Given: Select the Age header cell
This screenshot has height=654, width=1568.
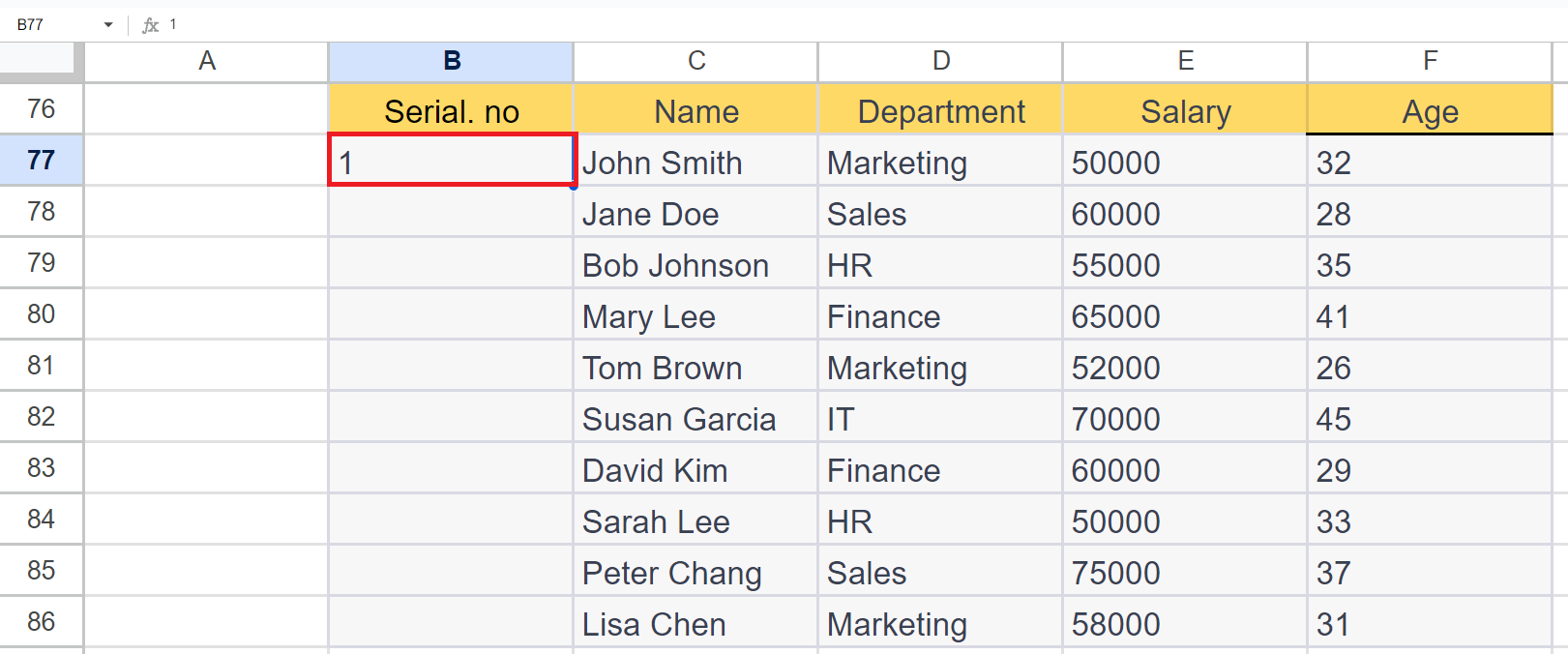Looking at the screenshot, I should point(1430,109).
